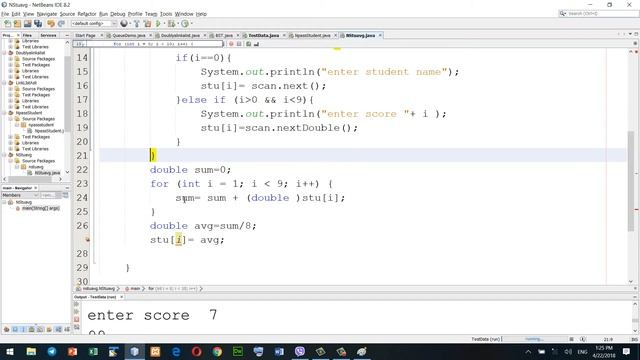
Task: Click the rerun icon in Output panel
Action: [x=76, y=304]
